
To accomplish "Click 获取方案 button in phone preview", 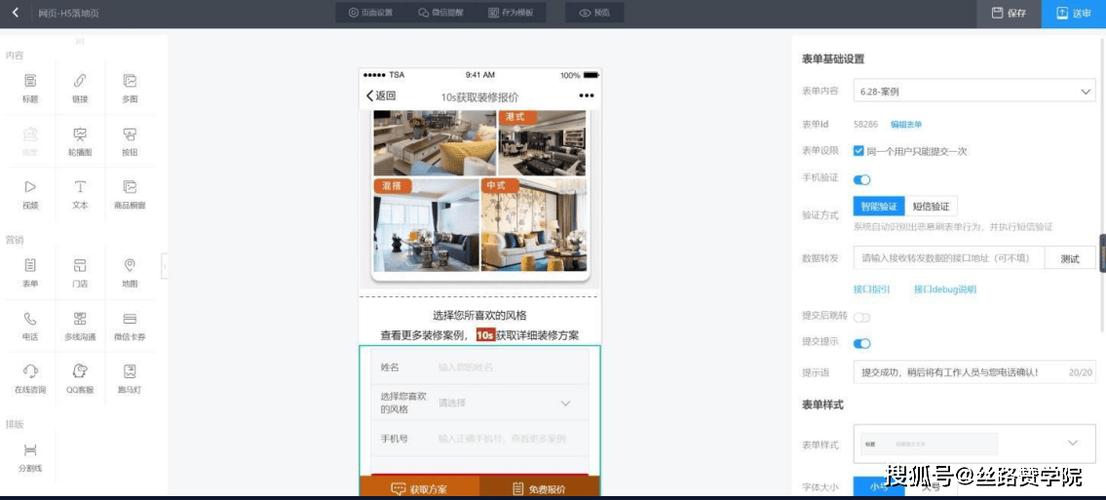I will [x=419, y=487].
